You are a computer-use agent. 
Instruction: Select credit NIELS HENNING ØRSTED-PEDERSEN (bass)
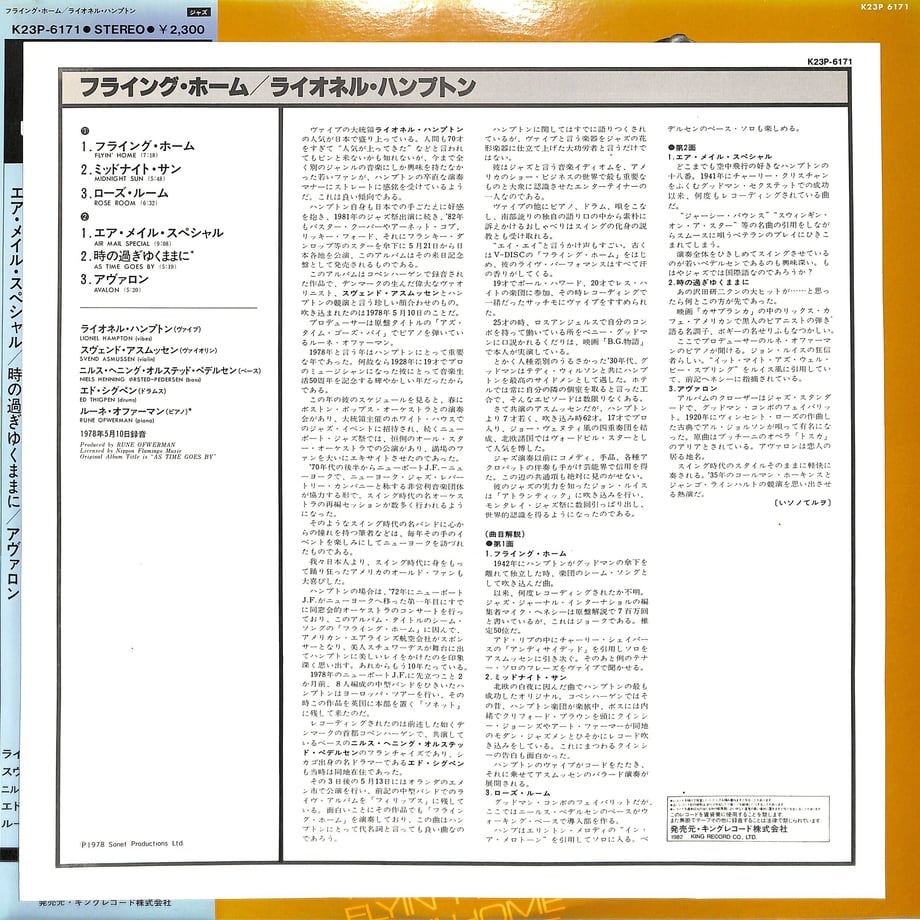pyautogui.click(x=140, y=380)
